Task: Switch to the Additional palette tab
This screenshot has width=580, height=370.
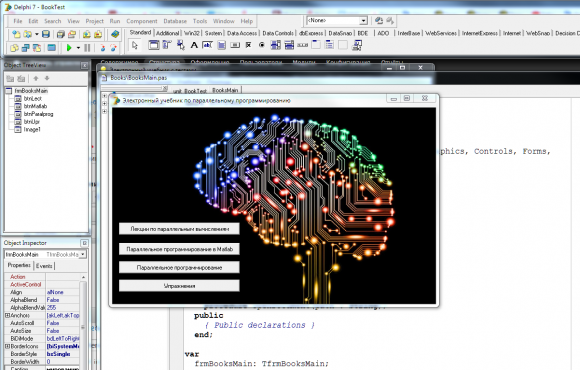Action: 167,33
